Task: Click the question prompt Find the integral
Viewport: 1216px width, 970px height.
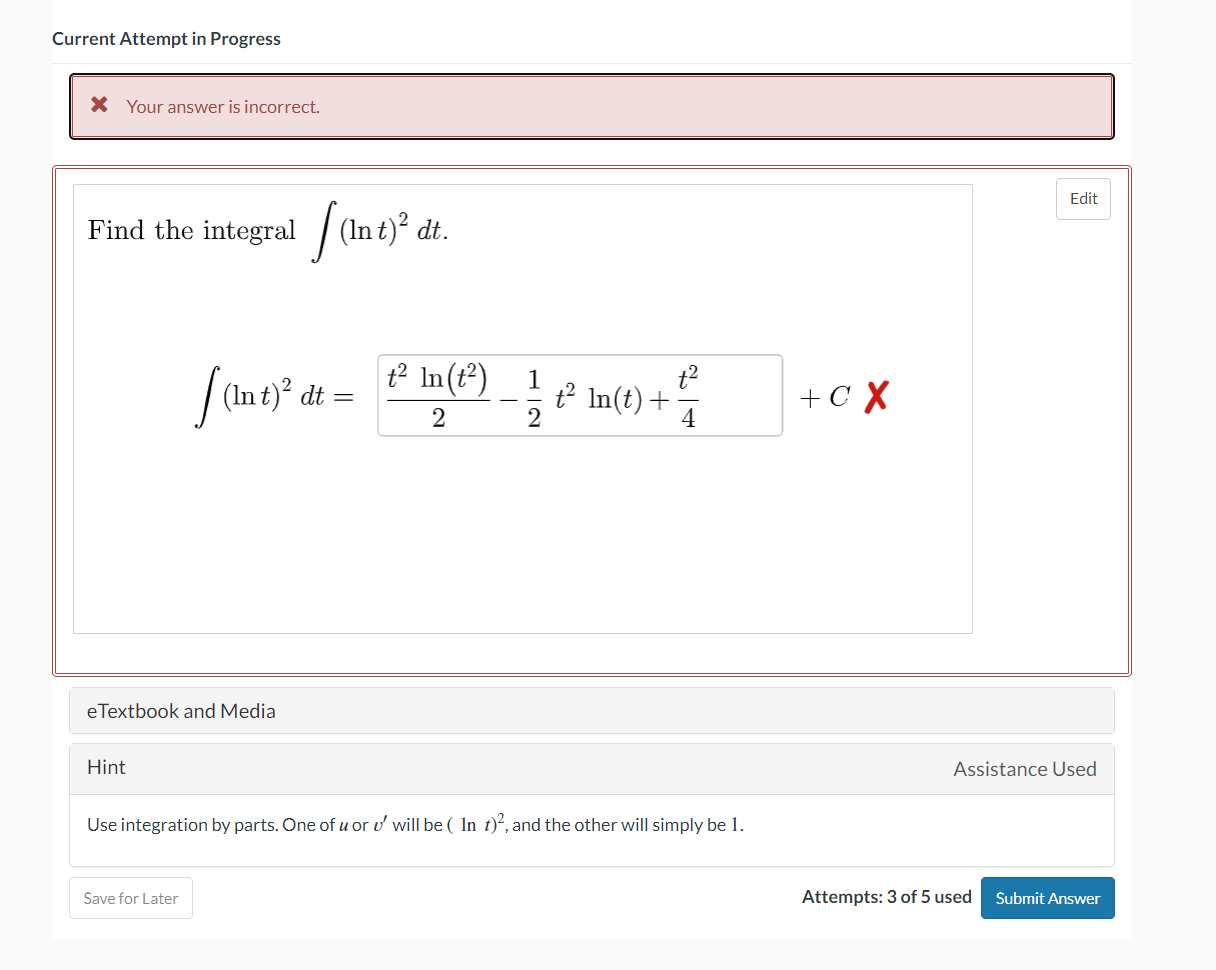Action: [x=191, y=230]
